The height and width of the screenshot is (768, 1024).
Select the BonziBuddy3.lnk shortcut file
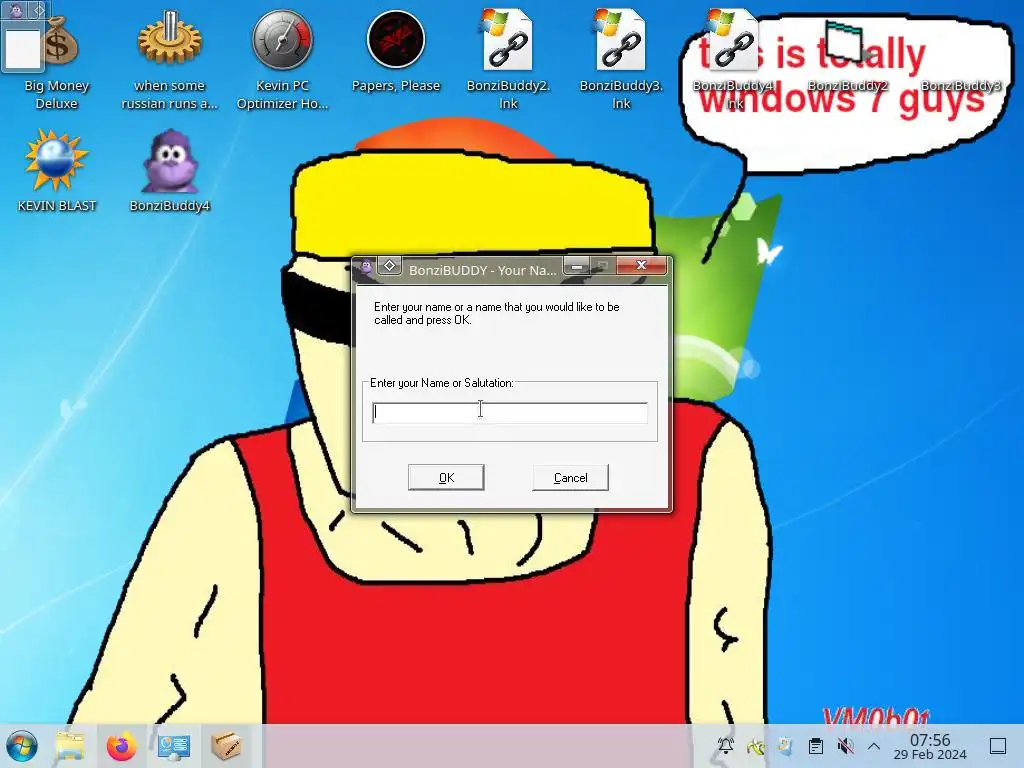click(621, 59)
